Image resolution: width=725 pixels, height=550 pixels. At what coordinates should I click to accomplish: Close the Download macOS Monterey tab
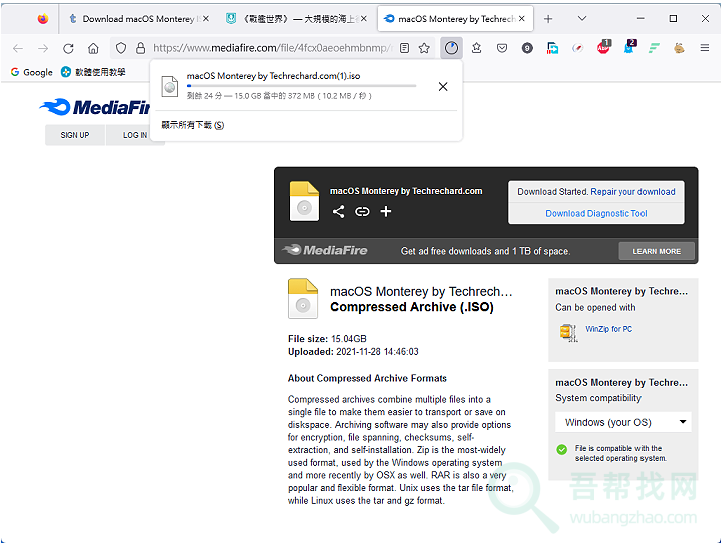click(x=206, y=18)
